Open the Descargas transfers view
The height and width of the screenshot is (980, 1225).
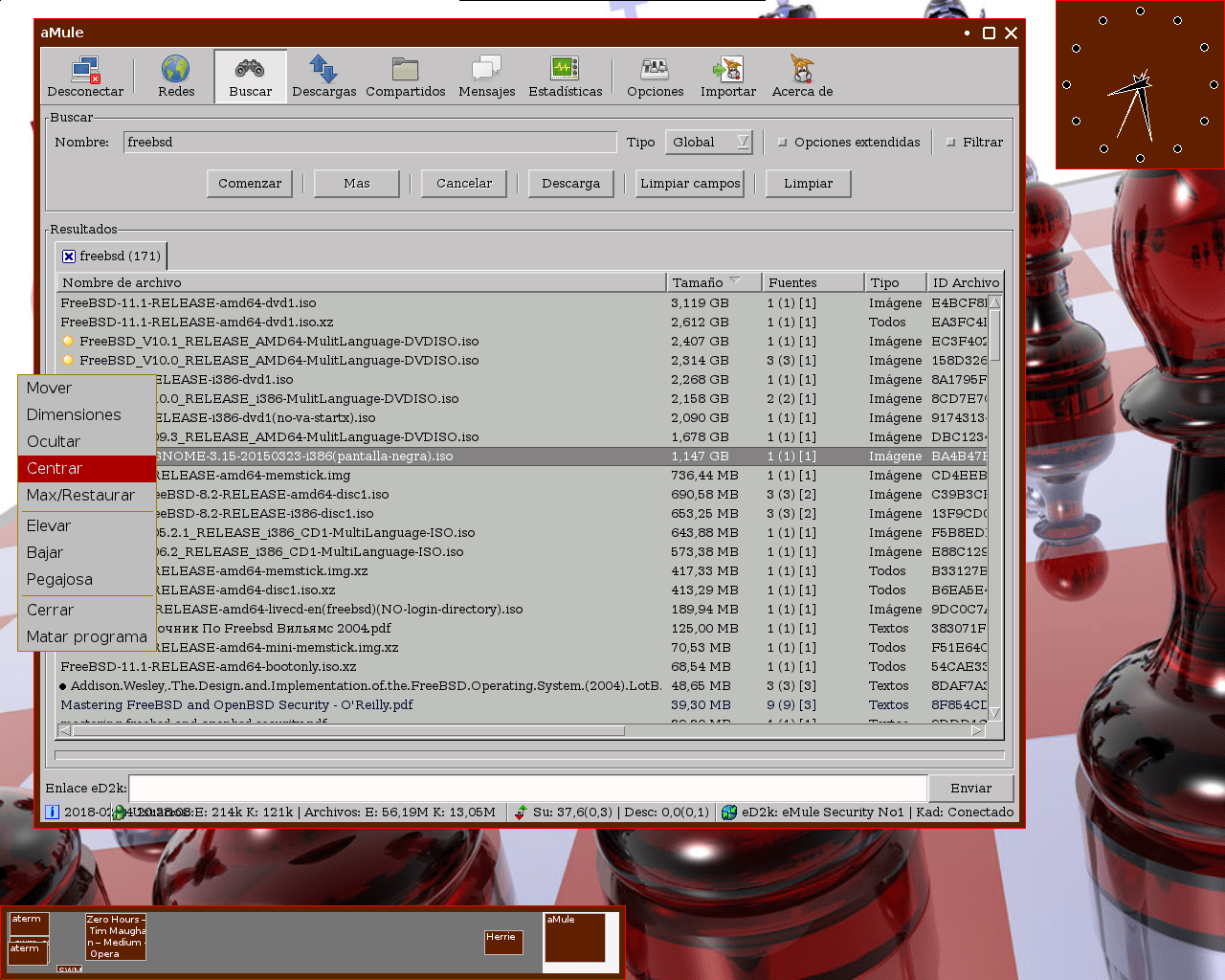[x=323, y=77]
